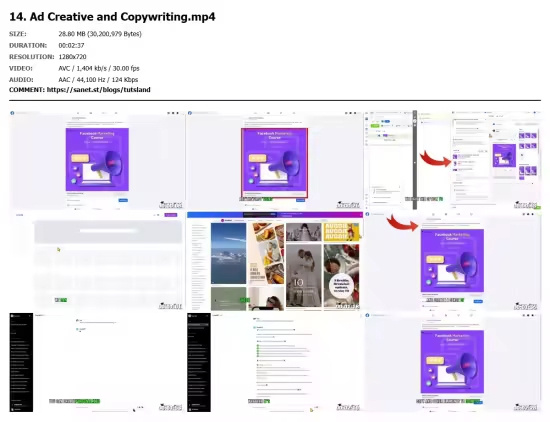The height and width of the screenshot is (422, 550).
Task: Click the duration value "00:02:37"
Action: tap(71, 45)
